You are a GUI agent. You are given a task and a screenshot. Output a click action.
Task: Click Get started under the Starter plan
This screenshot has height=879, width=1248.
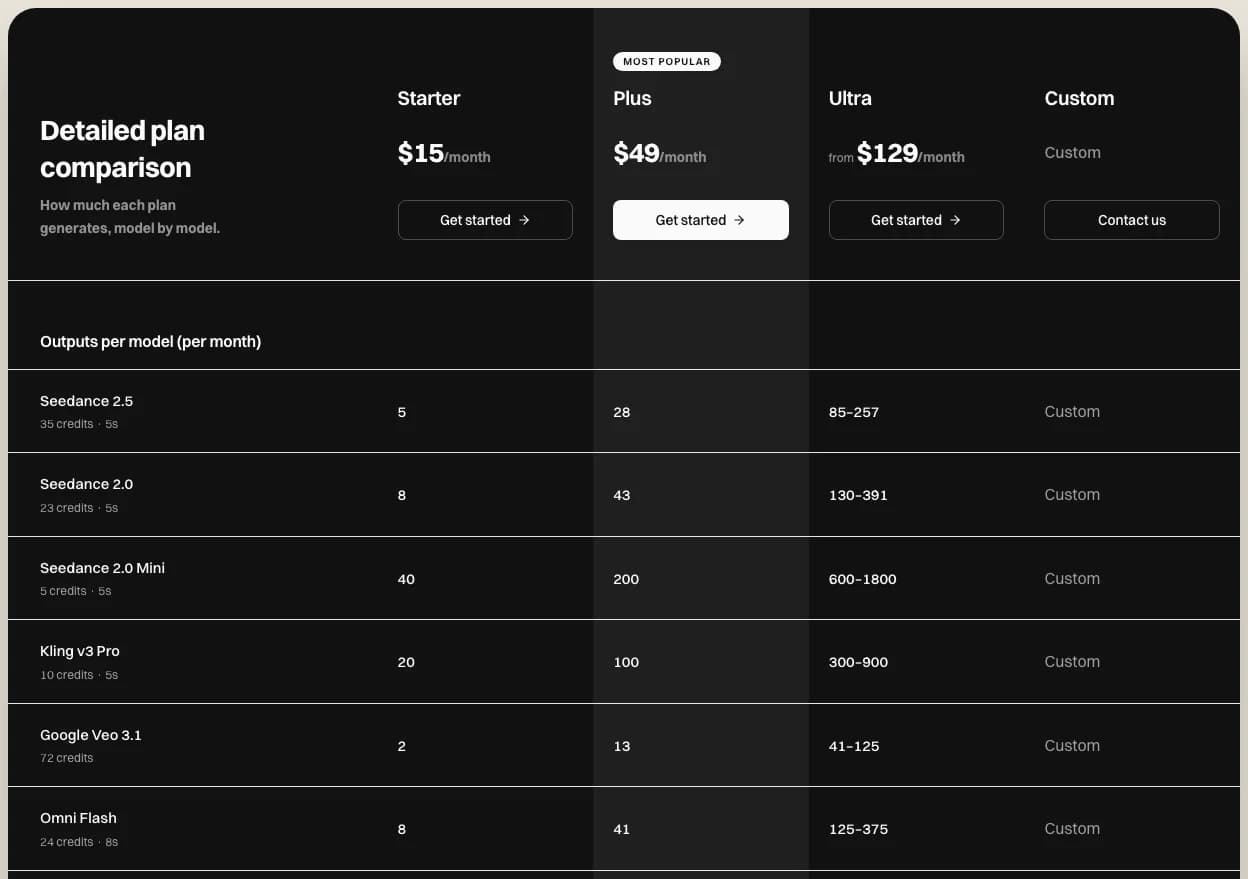(x=485, y=220)
